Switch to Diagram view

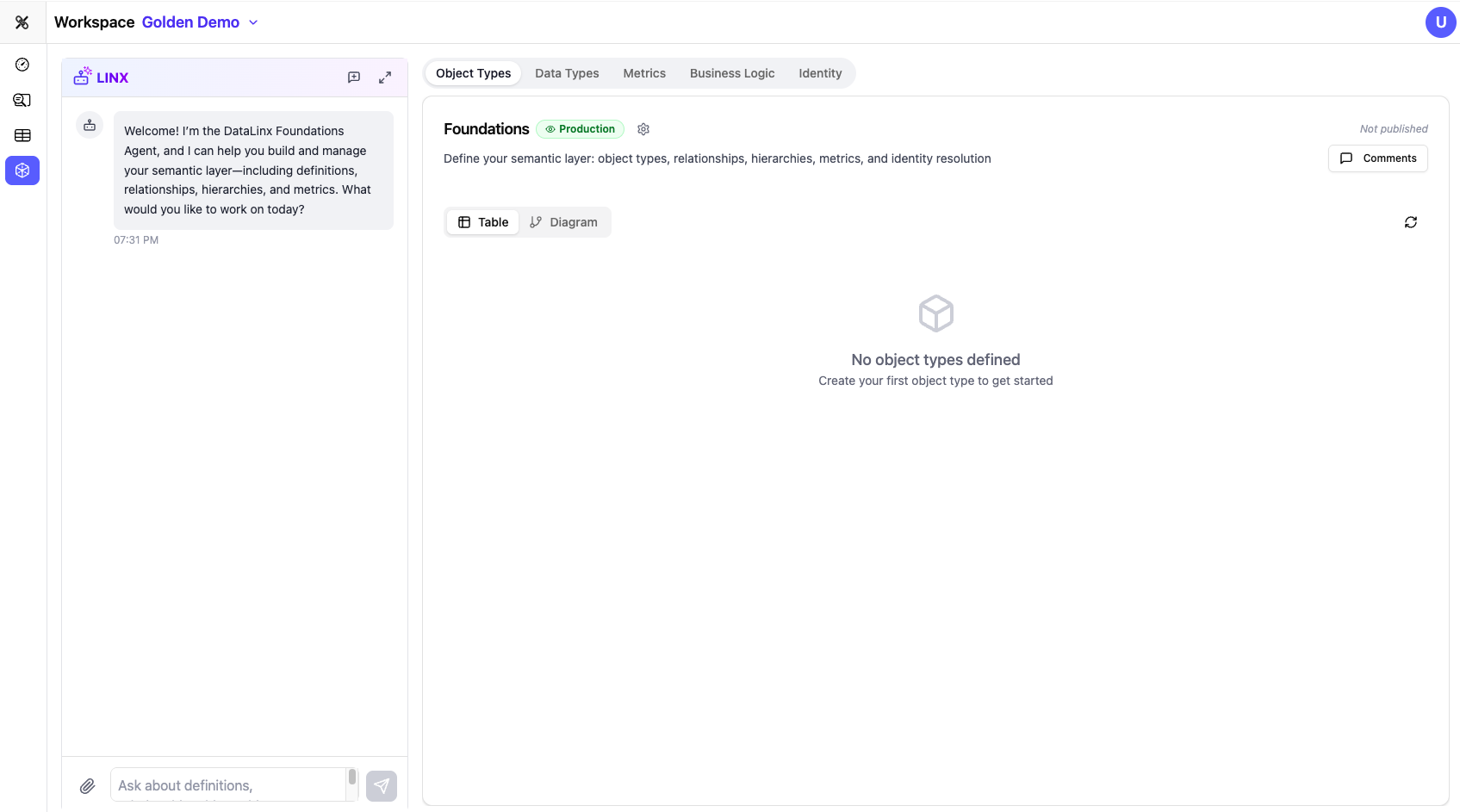point(563,222)
